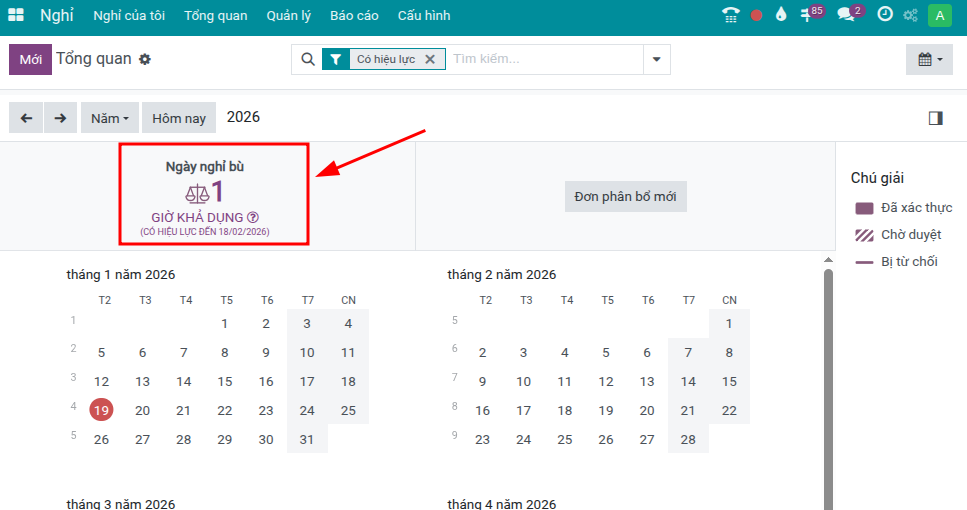Toggle the side panel visibility button
This screenshot has height=510, width=967.
pyautogui.click(x=935, y=118)
